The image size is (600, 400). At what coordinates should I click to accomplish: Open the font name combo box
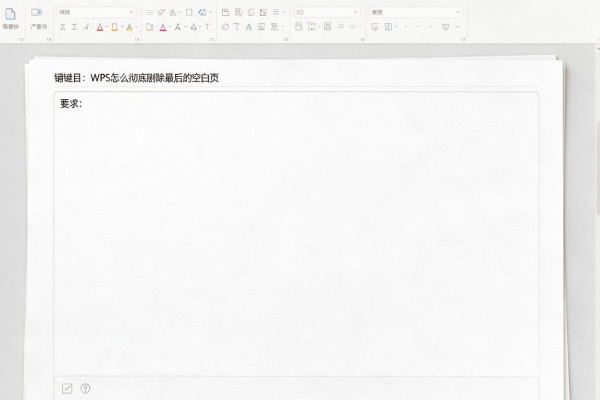(96, 12)
